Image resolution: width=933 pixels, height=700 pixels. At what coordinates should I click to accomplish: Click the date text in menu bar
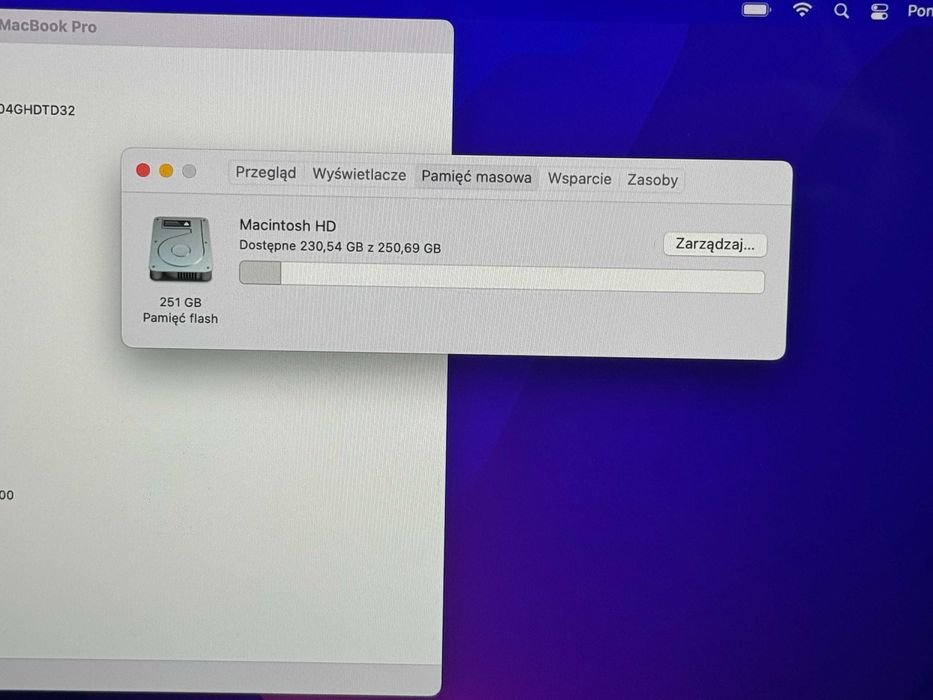919,11
